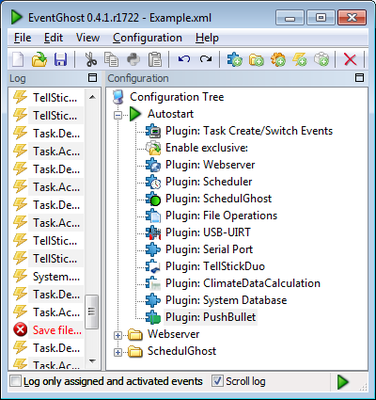Click the Enable exclusive action icon
The height and width of the screenshot is (400, 376).
[x=153, y=148]
